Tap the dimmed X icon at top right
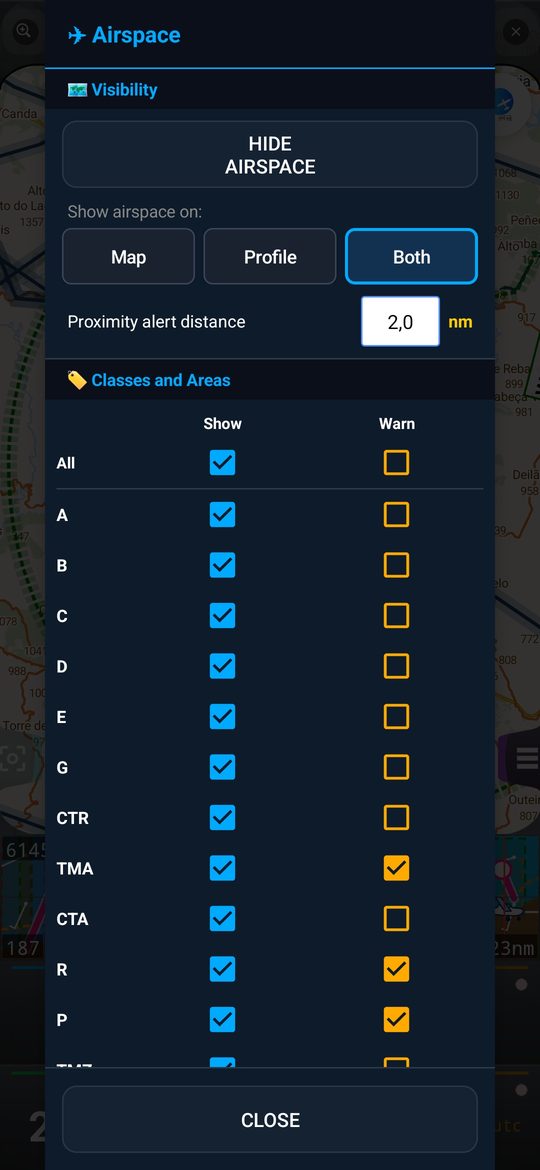This screenshot has height=1170, width=540. pos(516,32)
